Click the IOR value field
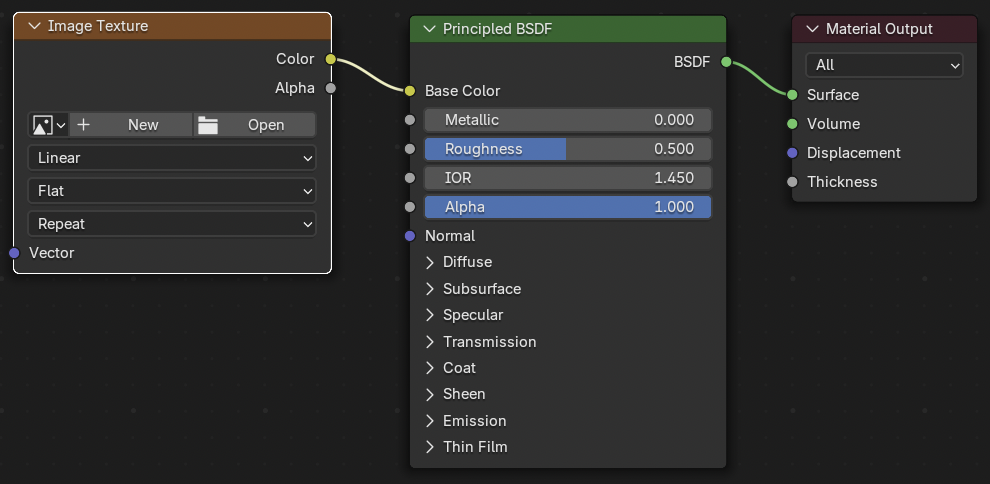Viewport: 990px width, 484px height. click(567, 178)
